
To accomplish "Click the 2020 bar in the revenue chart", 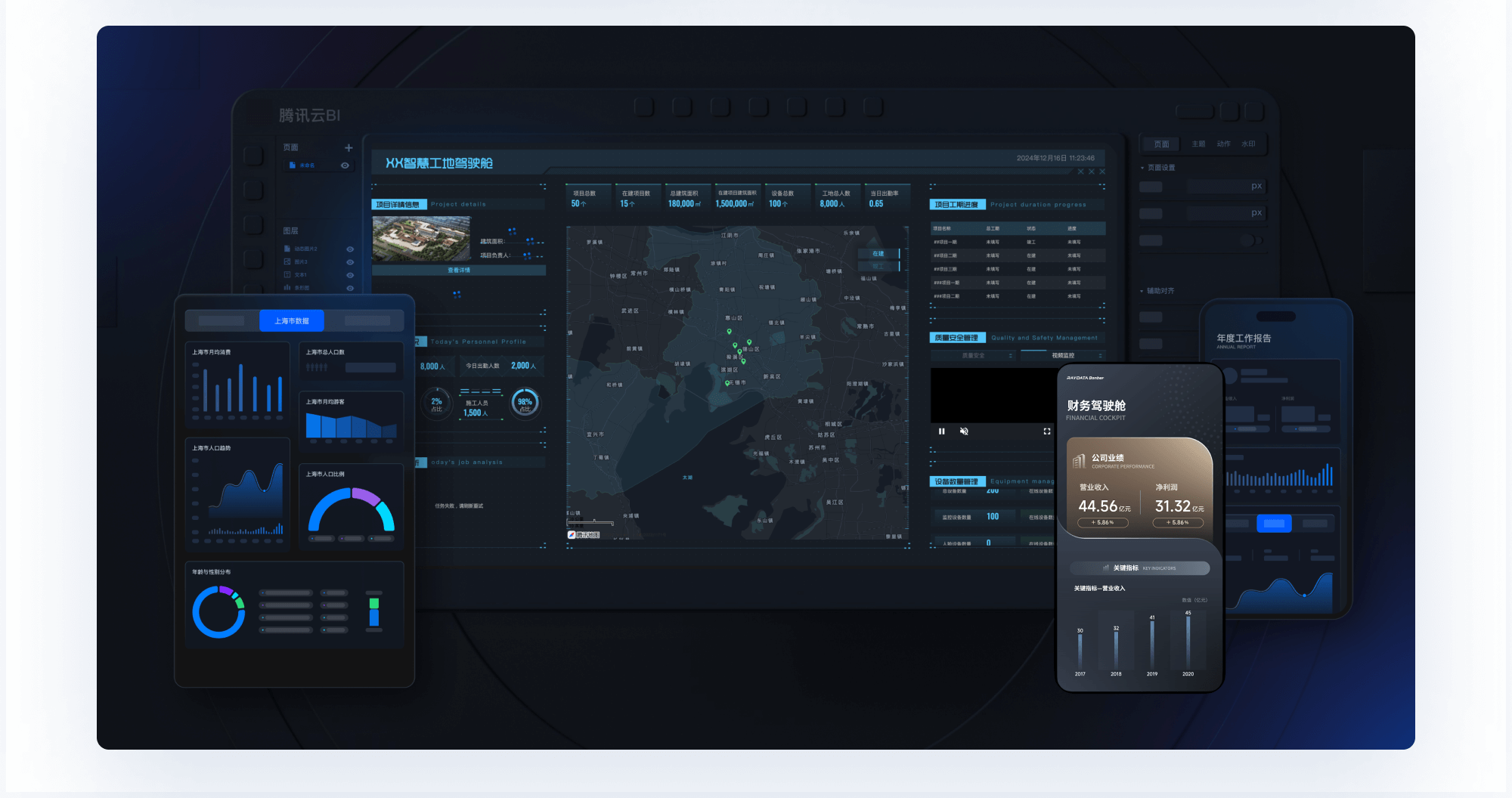I will point(1188,642).
